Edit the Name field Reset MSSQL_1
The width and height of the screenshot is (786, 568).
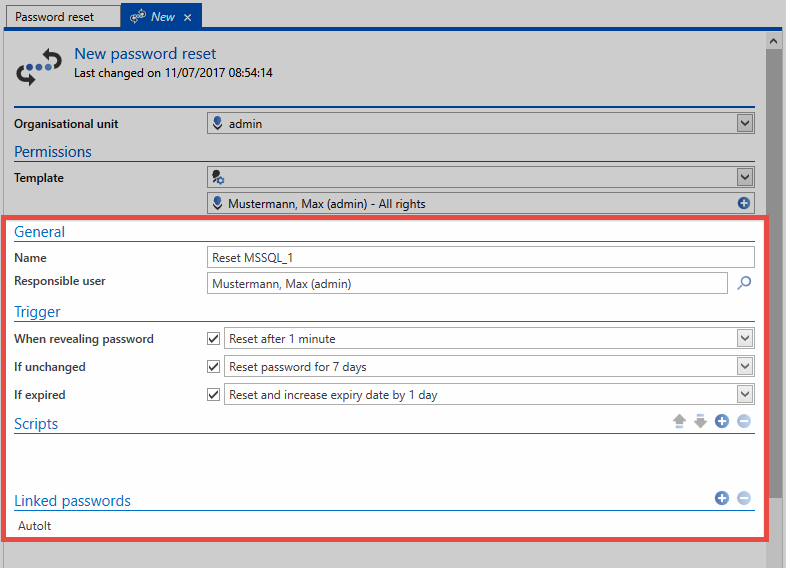point(480,257)
